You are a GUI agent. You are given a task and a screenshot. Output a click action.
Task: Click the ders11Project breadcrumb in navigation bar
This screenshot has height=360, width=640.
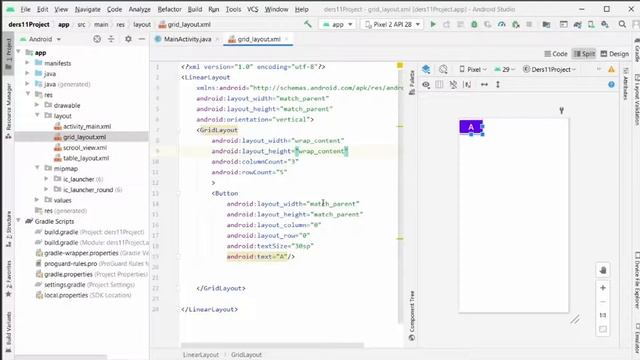pos(29,24)
